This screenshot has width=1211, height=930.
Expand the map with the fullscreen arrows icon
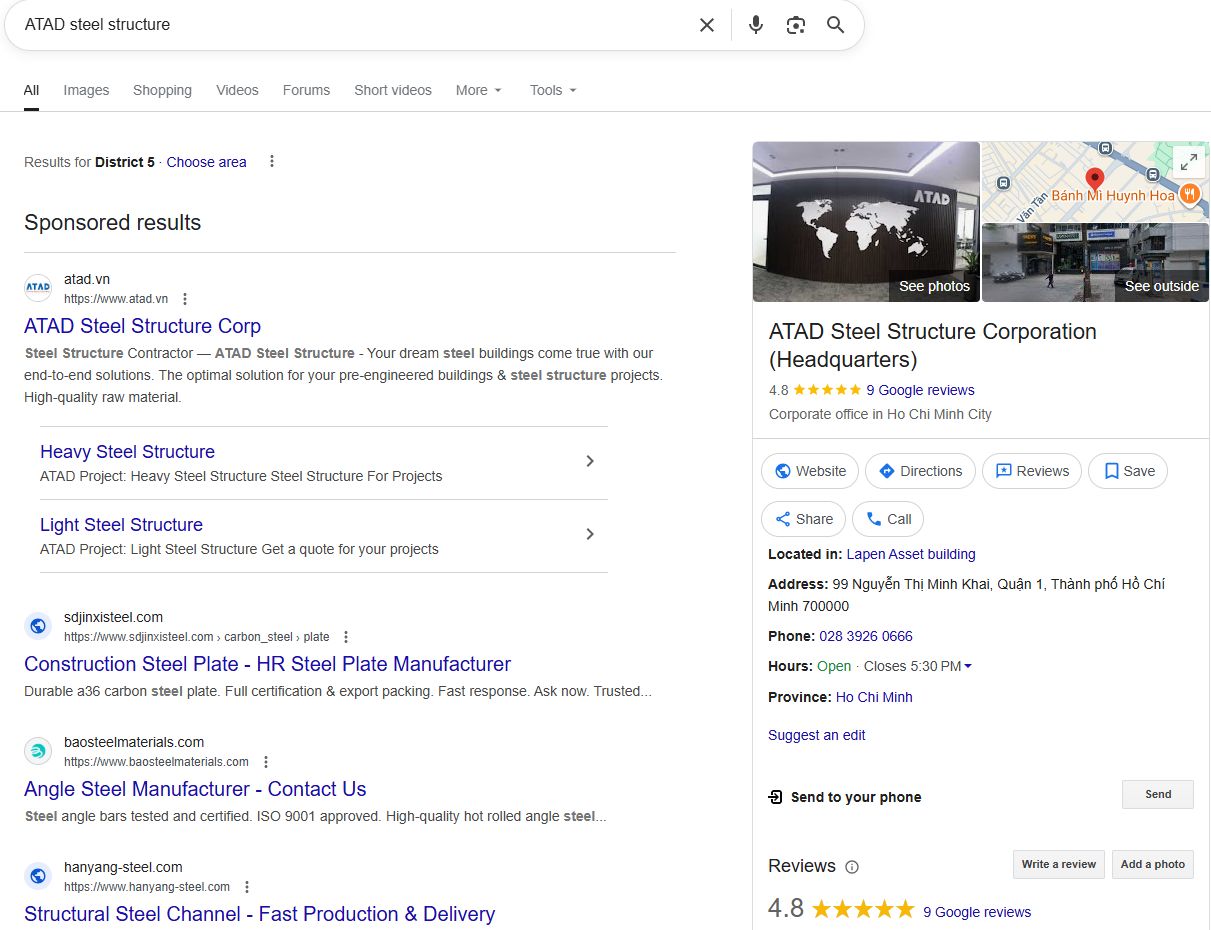click(x=1188, y=160)
